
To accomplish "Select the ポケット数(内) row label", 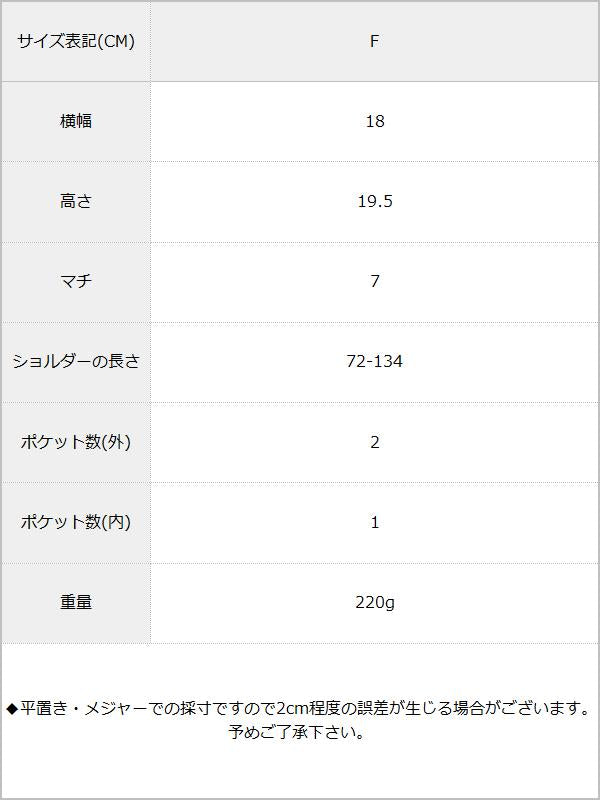I will tap(76, 522).
